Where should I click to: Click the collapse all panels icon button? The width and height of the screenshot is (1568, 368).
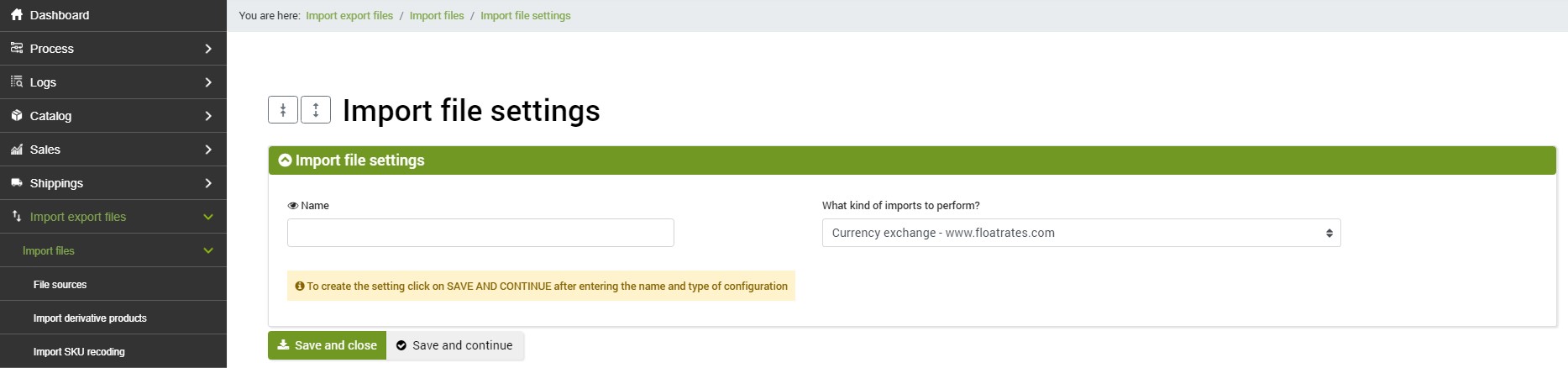pos(283,110)
